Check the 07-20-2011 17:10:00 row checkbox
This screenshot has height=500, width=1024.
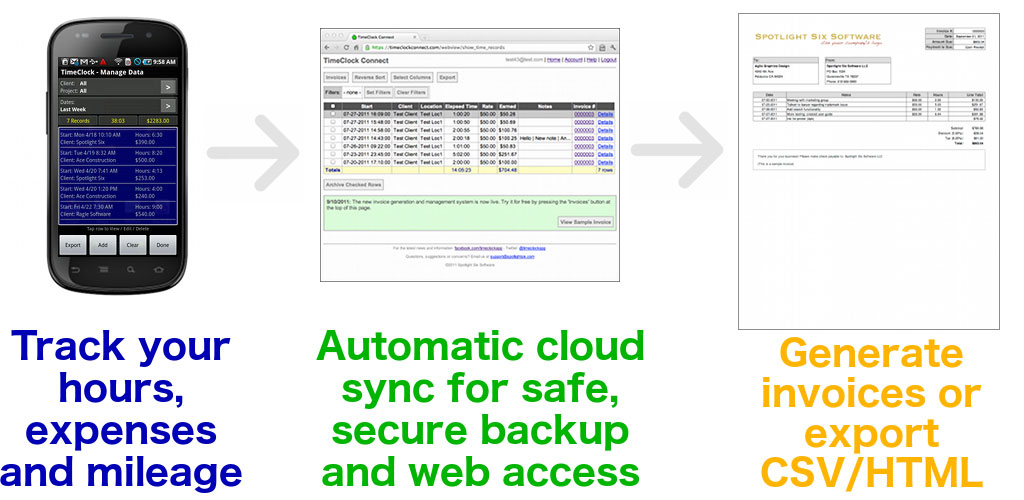coord(332,162)
